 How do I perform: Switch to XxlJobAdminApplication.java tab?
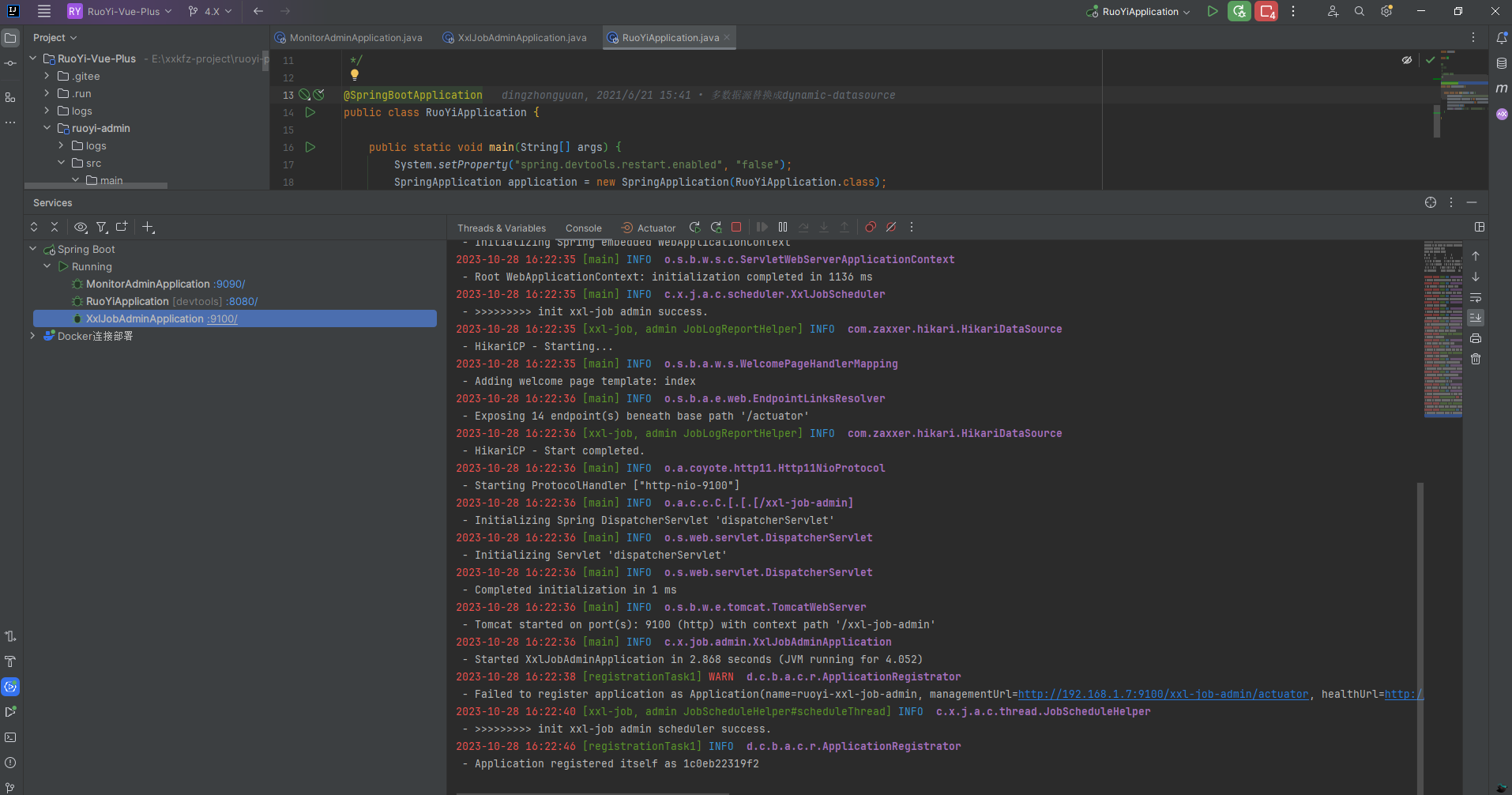point(515,37)
